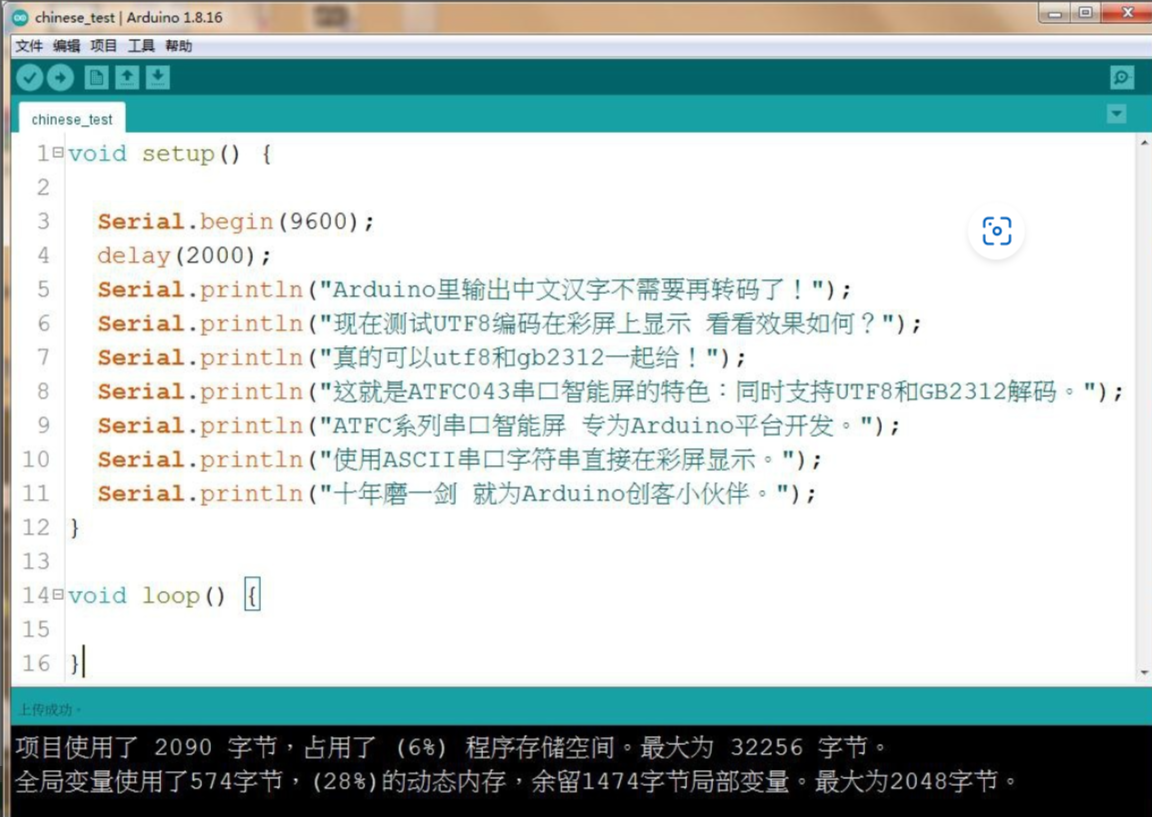Click the floating screenshot capture icon
Image resolution: width=1152 pixels, height=817 pixels.
click(996, 231)
